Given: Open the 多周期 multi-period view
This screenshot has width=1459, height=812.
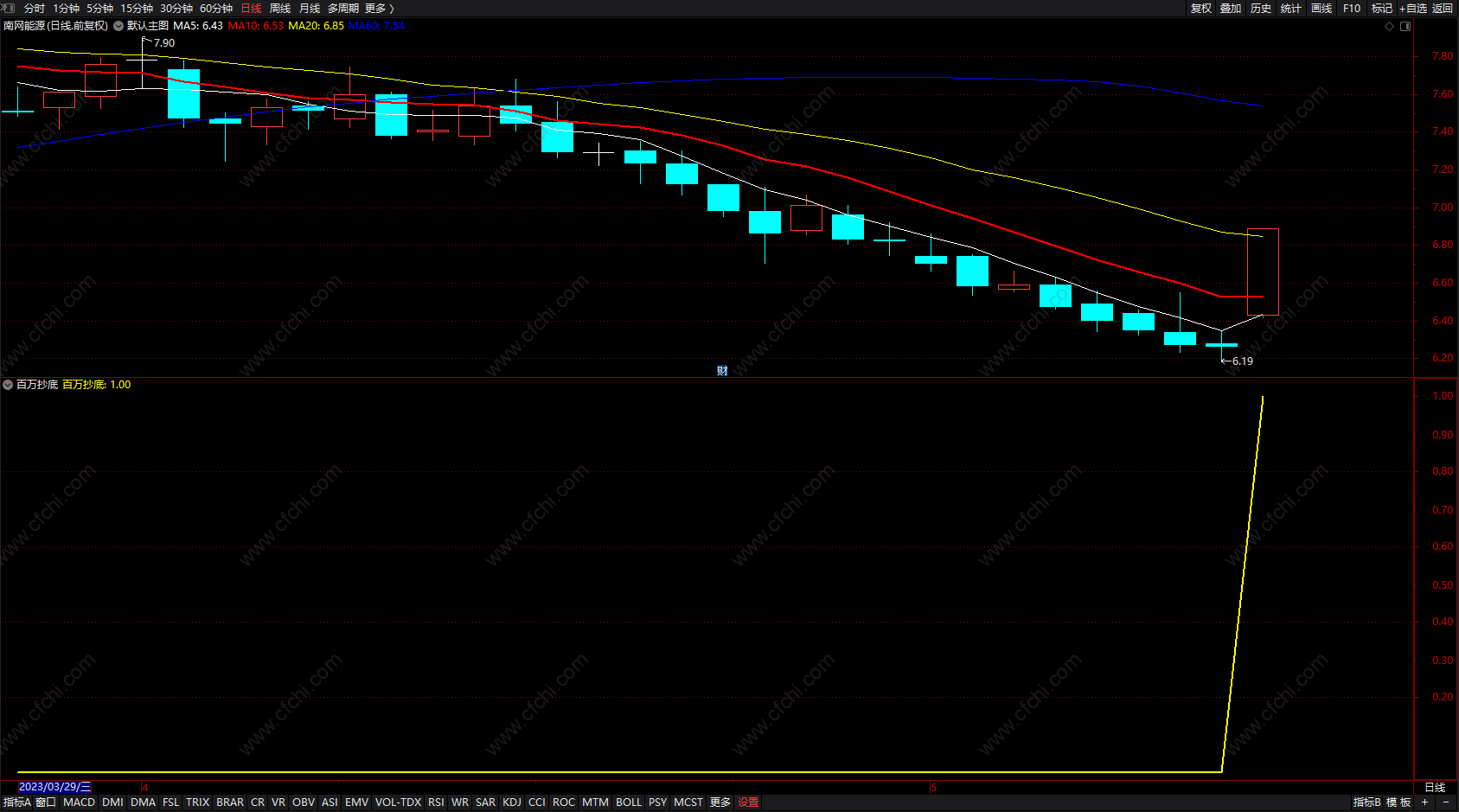Looking at the screenshot, I should pos(342,9).
